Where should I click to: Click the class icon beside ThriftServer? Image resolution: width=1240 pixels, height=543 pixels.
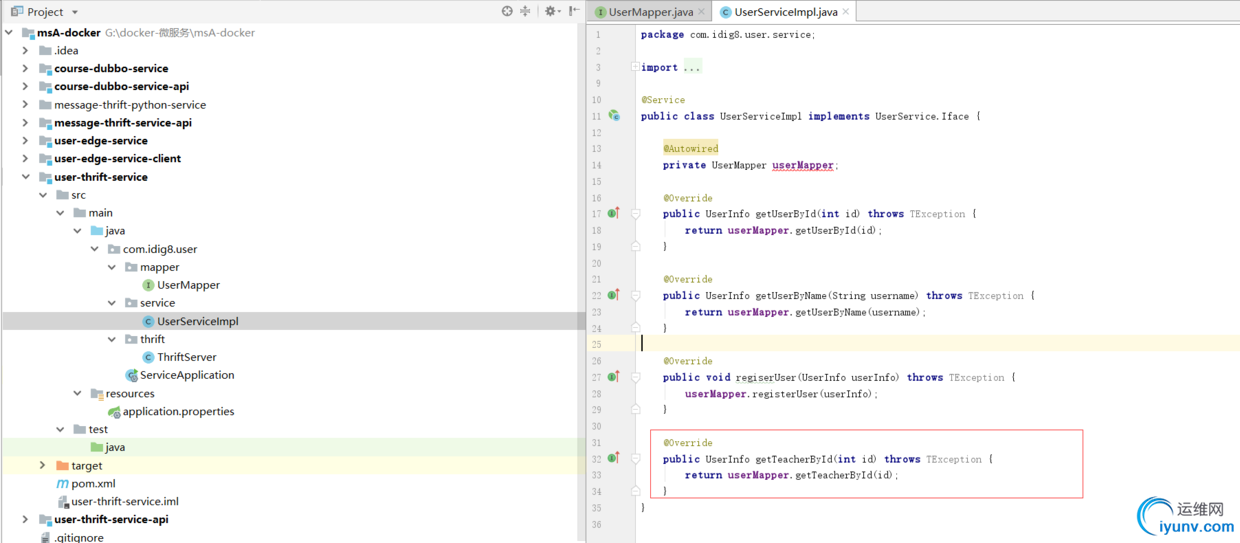coord(148,357)
